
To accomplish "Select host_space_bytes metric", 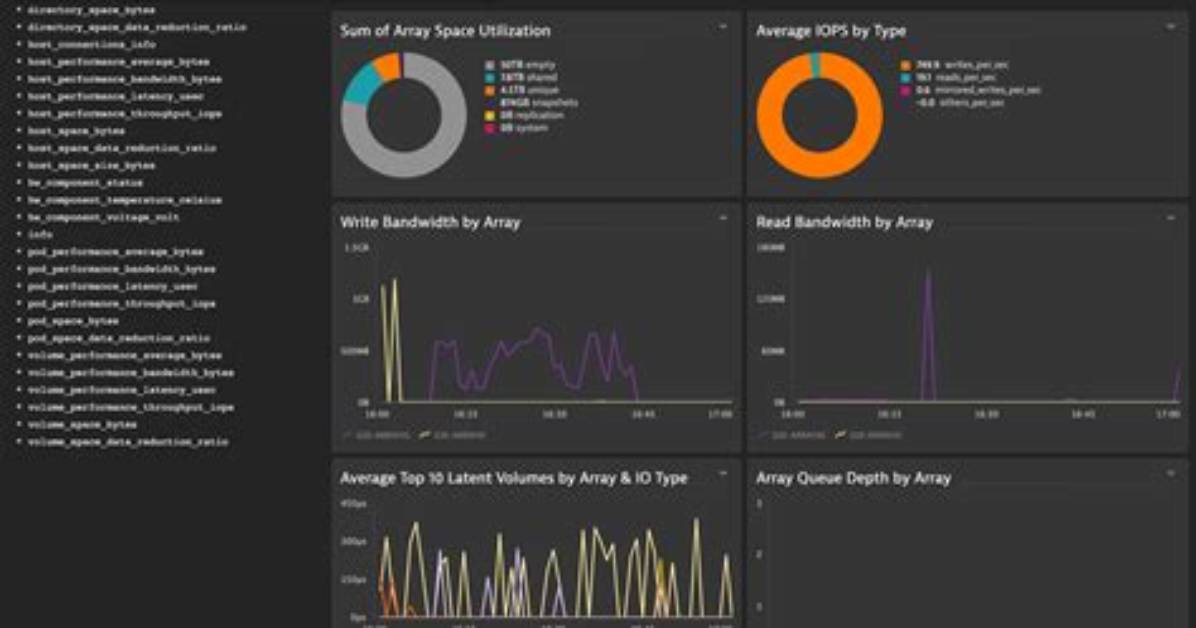I will [x=76, y=131].
